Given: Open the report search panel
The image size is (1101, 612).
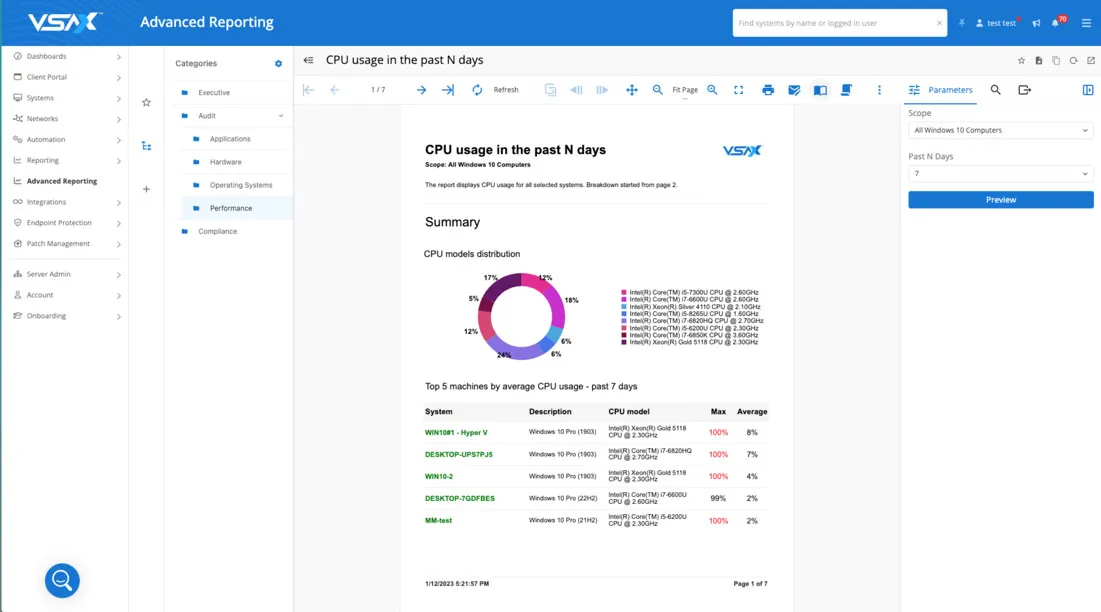Looking at the screenshot, I should 996,90.
